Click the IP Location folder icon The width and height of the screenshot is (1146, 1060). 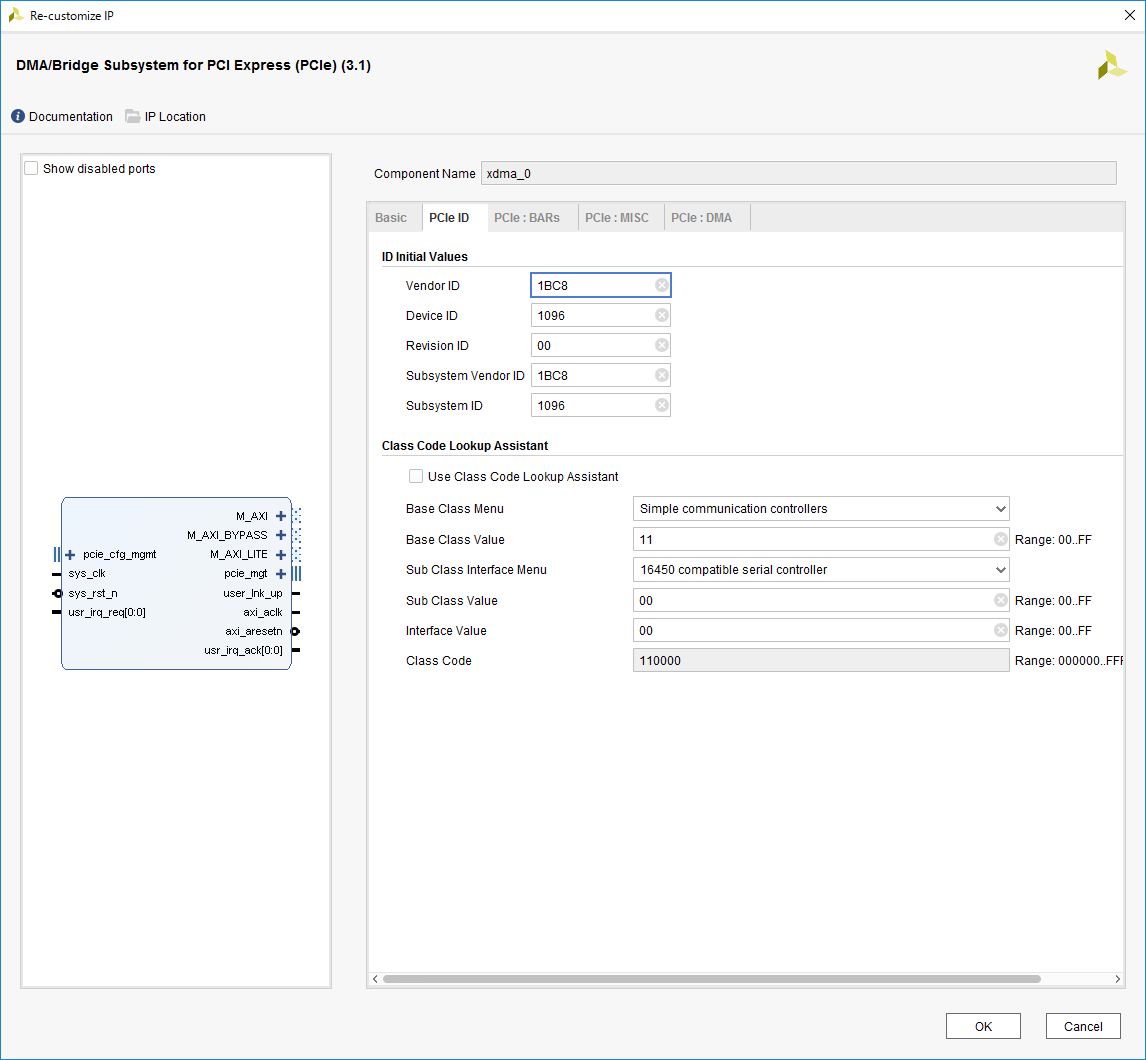coord(132,117)
